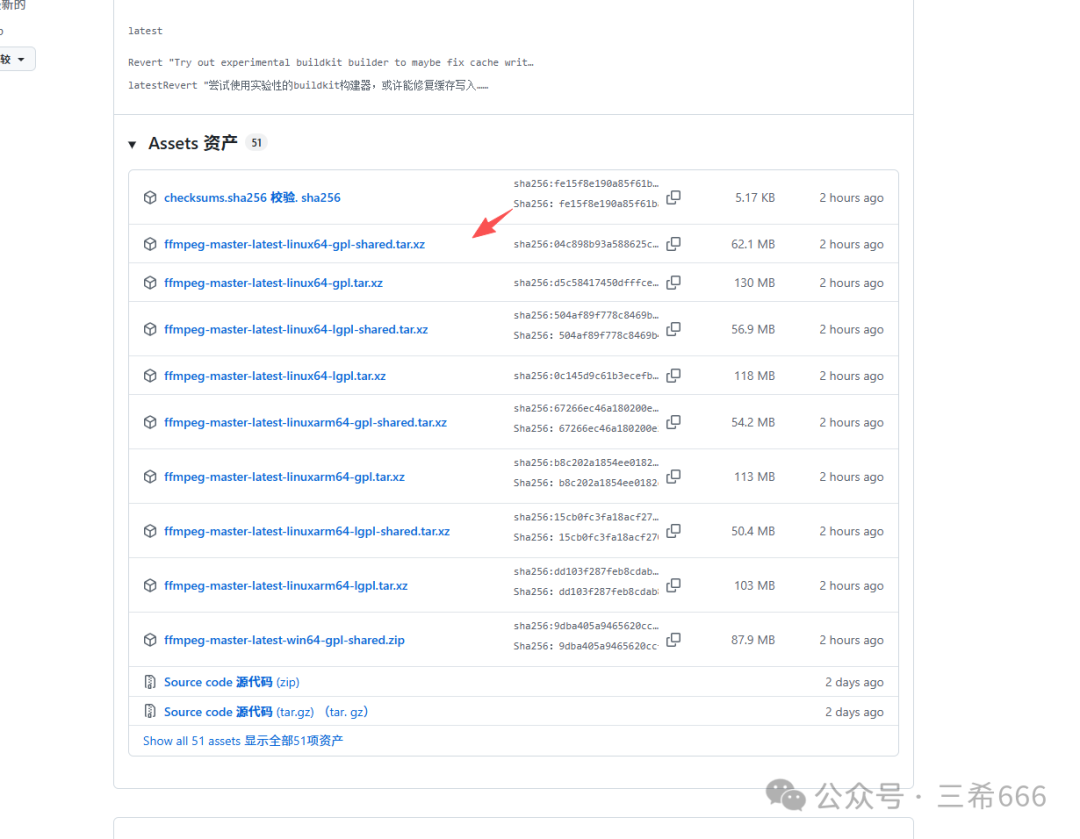Download ffmpeg-master-latest-linuxarm64-gpl-shared.tar.xz
The width and height of the screenshot is (1080, 839).
click(305, 422)
